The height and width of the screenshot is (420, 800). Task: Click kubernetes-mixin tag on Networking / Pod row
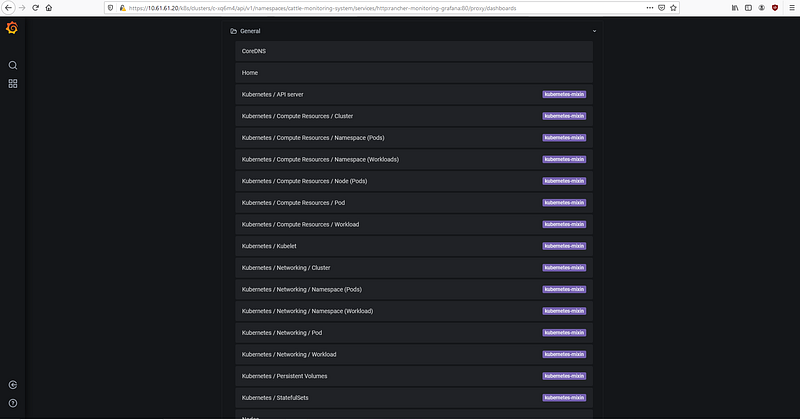564,333
